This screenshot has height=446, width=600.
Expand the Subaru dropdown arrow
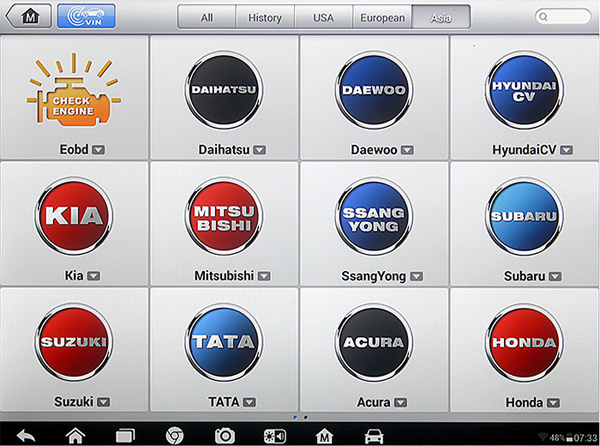coord(555,276)
